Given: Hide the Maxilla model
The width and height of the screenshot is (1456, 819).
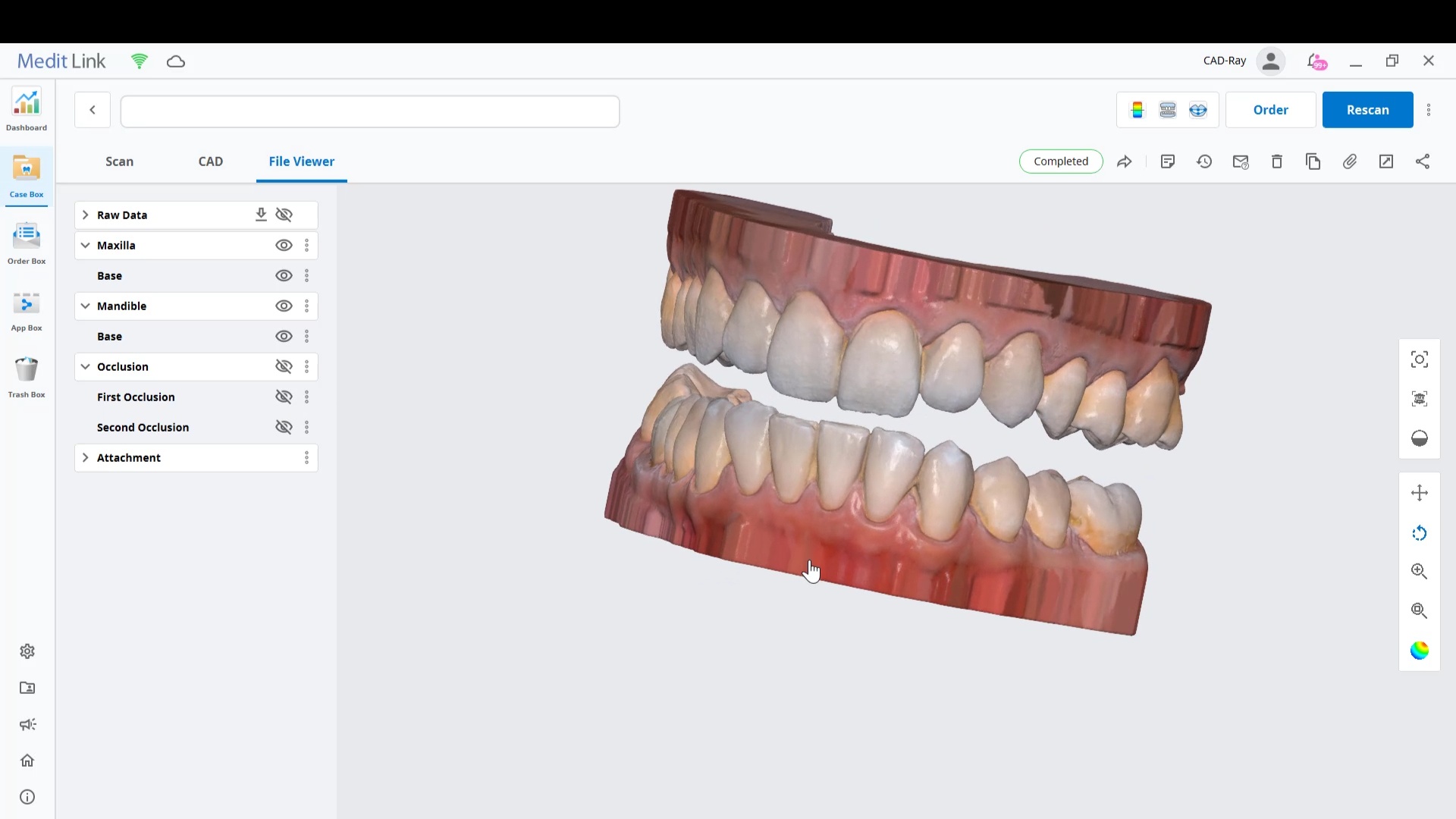Looking at the screenshot, I should (x=284, y=245).
